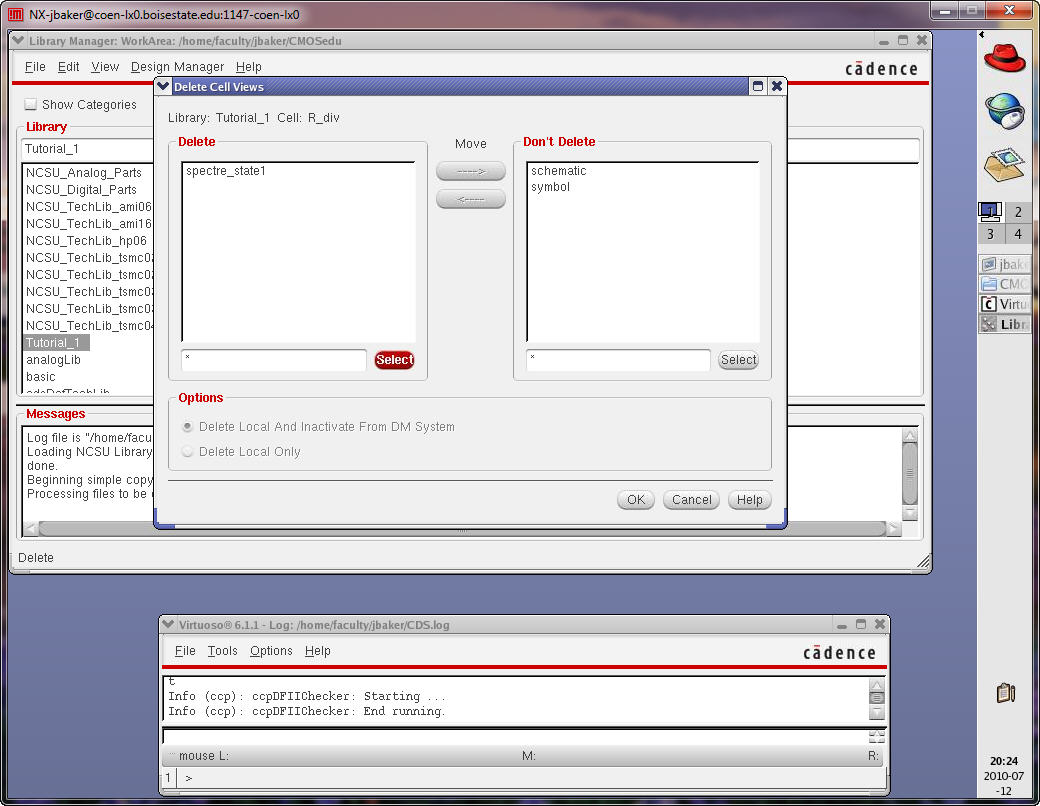This screenshot has height=806, width=1040.
Task: Select Delete Local And Inactivate From DM System
Action: pos(188,427)
